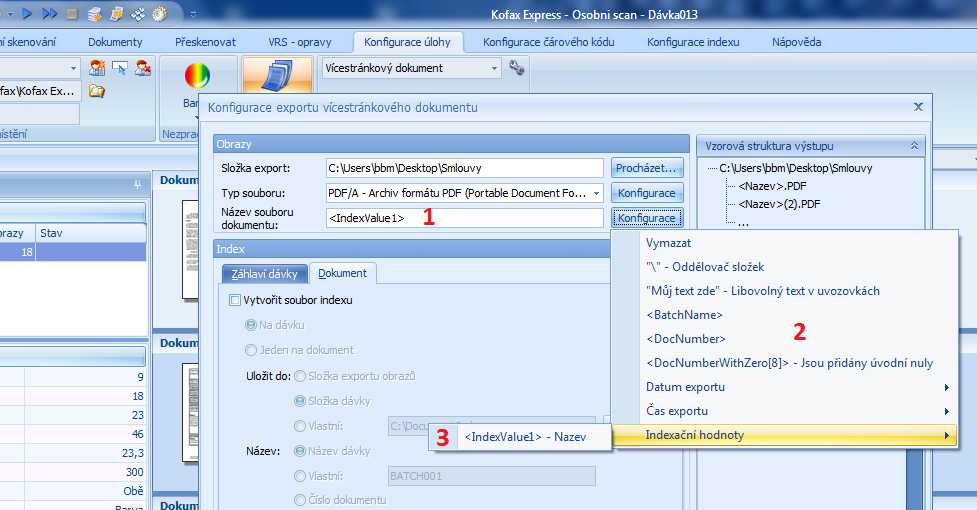
Task: Expand the Čas exportu submenu
Action: click(799, 411)
